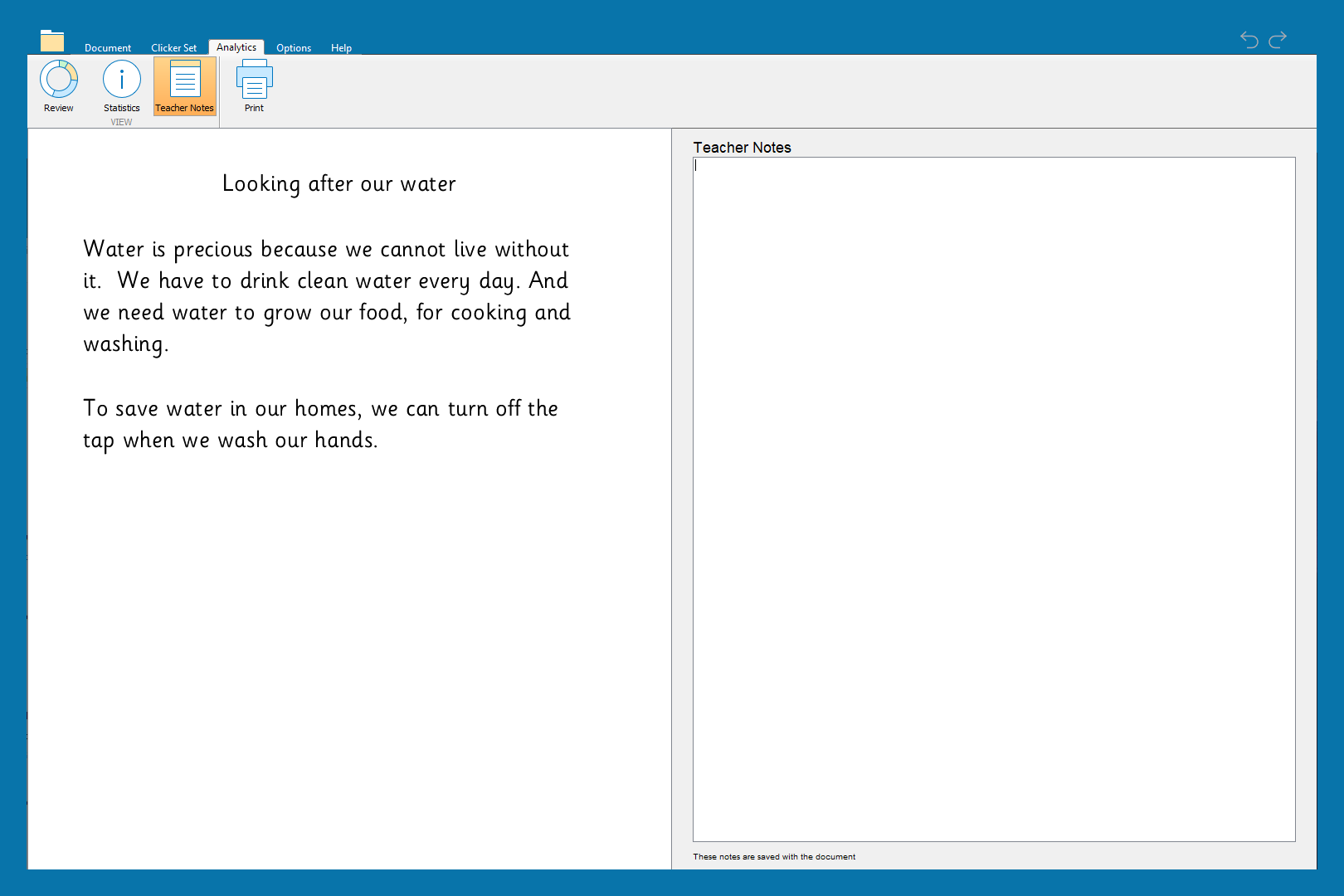Viewport: 1344px width, 896px height.
Task: Click 'These notes are saved with the document'
Action: [x=774, y=857]
